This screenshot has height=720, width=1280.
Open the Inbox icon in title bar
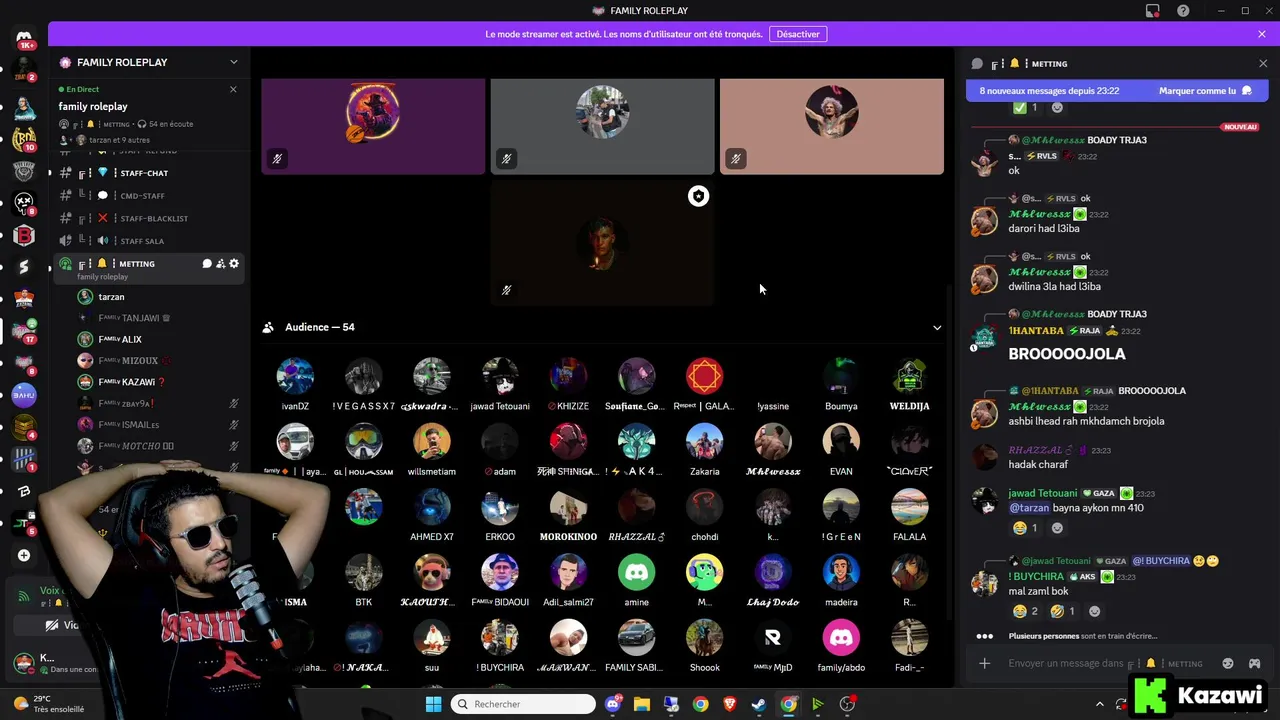(1153, 11)
